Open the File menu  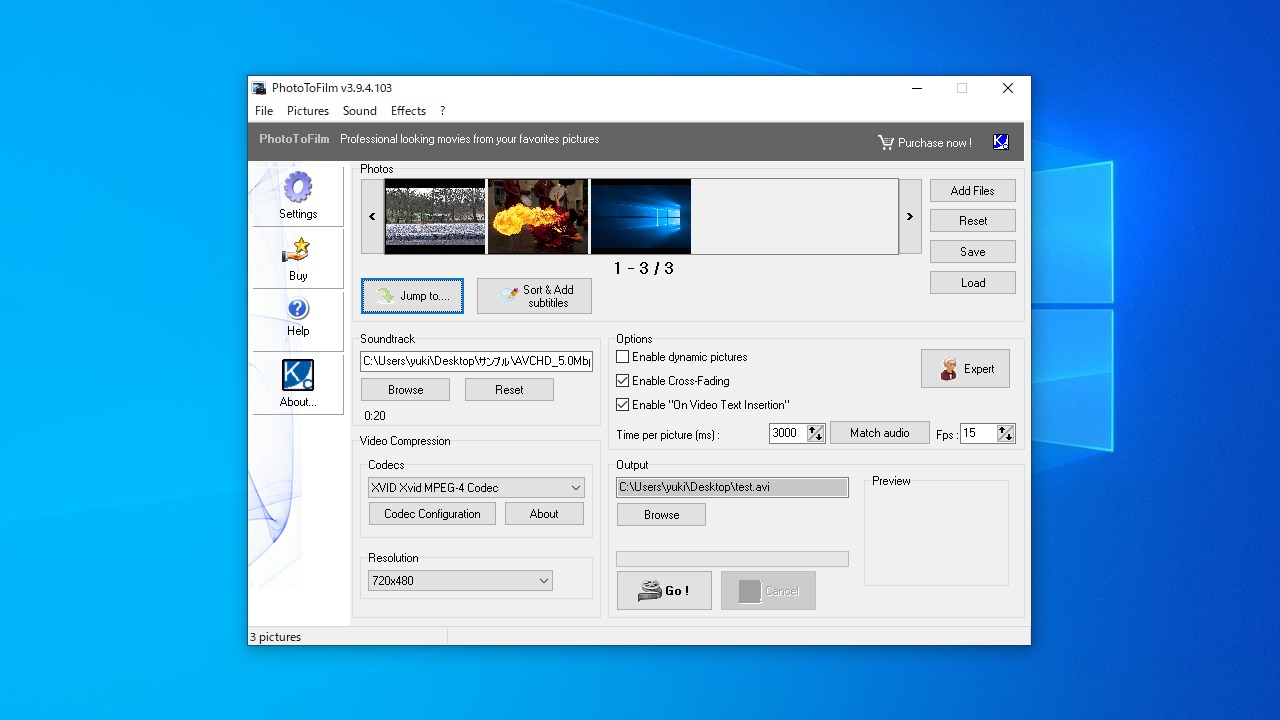(x=264, y=111)
